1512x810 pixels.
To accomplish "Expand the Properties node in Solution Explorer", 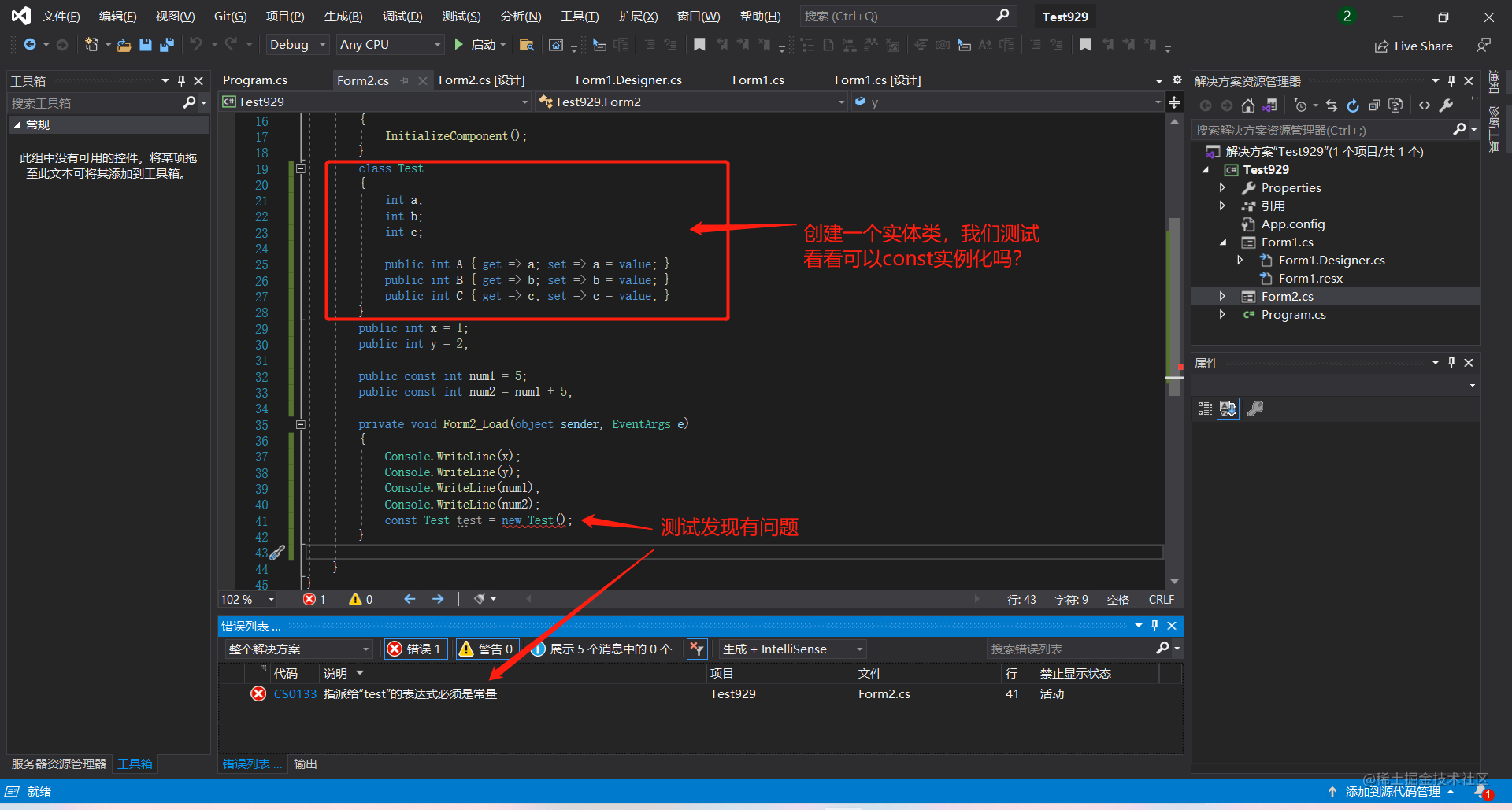I will pos(1222,187).
